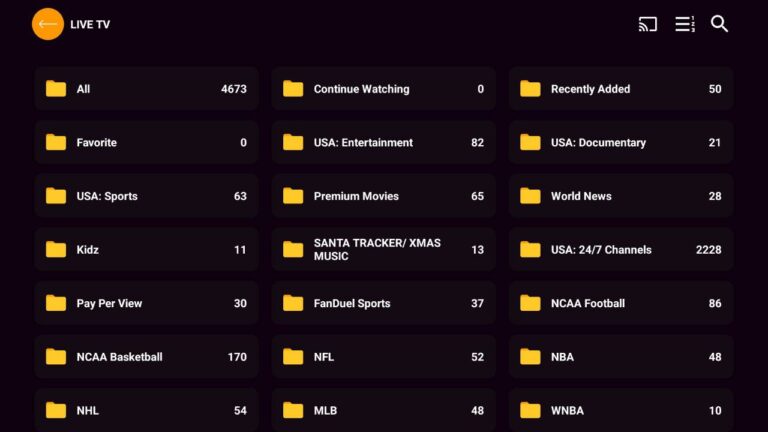Open SANTA TRACKER/ XMAS MUSIC category
Viewport: 768px width, 432px height.
383,250
